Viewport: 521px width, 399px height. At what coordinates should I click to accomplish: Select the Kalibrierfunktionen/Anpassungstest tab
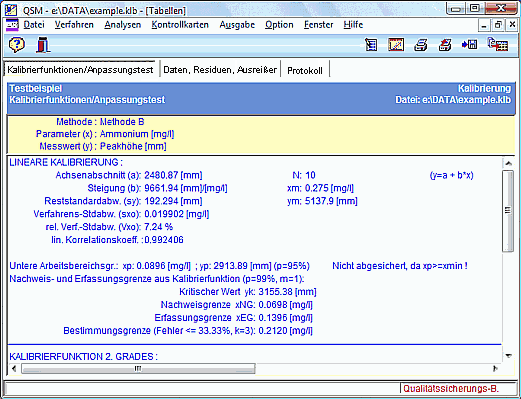[x=80, y=70]
